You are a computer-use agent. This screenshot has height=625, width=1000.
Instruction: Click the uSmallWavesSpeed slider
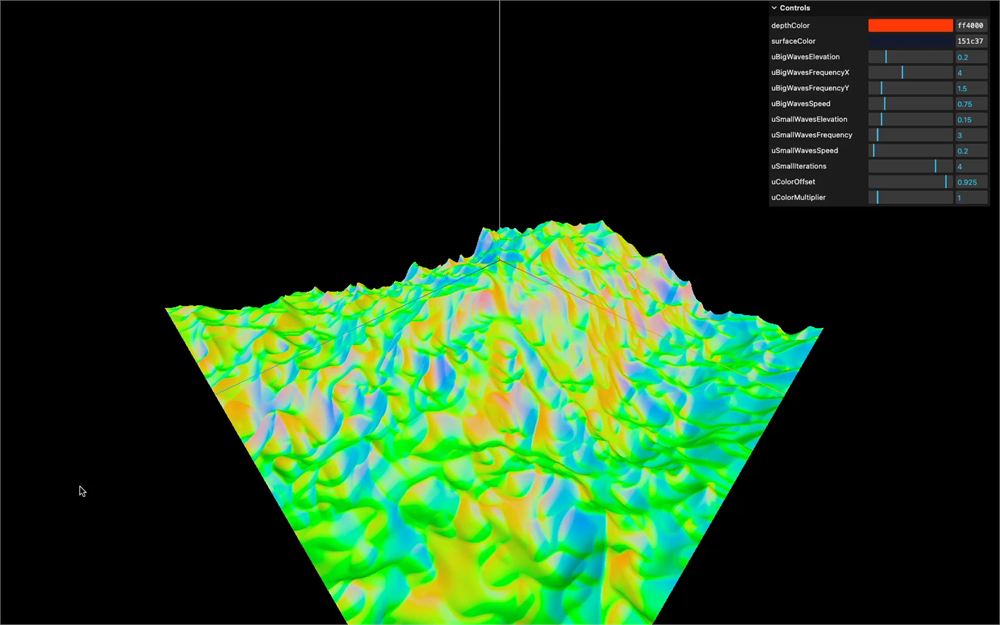click(910, 151)
